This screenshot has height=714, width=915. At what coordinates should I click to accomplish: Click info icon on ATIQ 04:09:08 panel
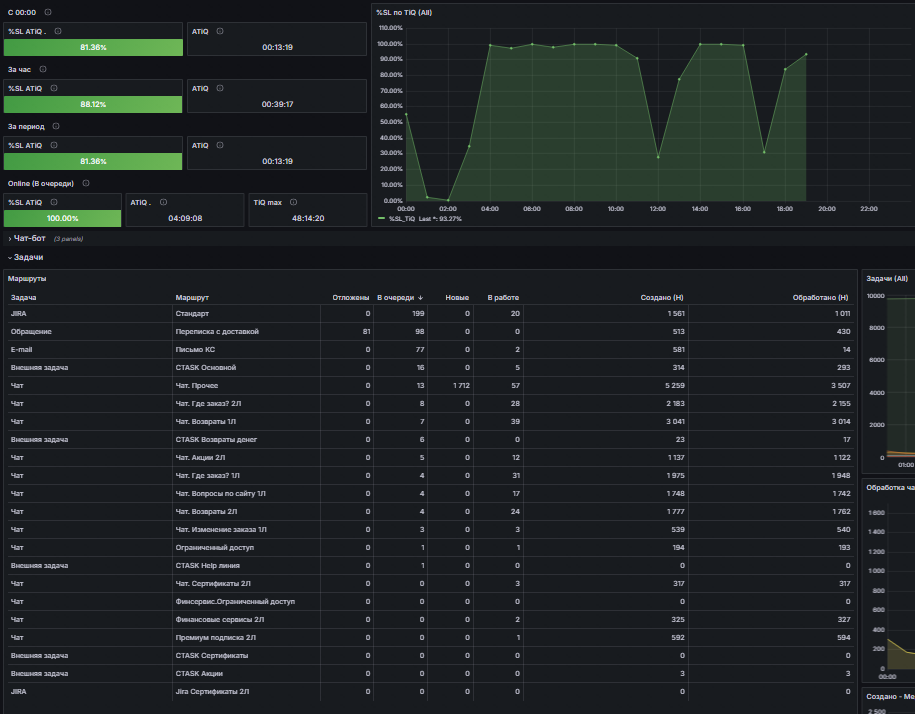tap(163, 202)
